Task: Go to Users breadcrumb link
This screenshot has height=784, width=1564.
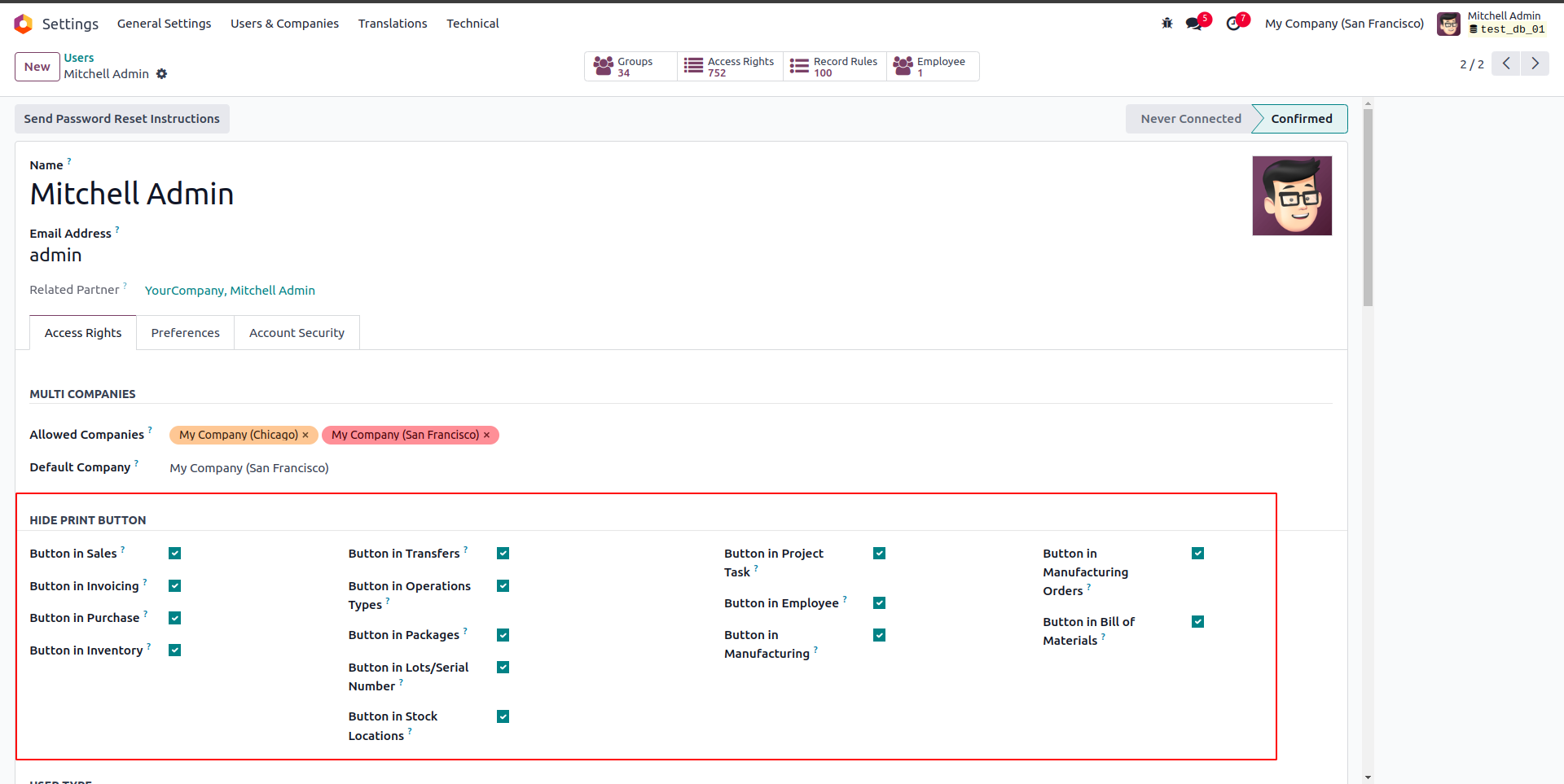Action: click(79, 58)
